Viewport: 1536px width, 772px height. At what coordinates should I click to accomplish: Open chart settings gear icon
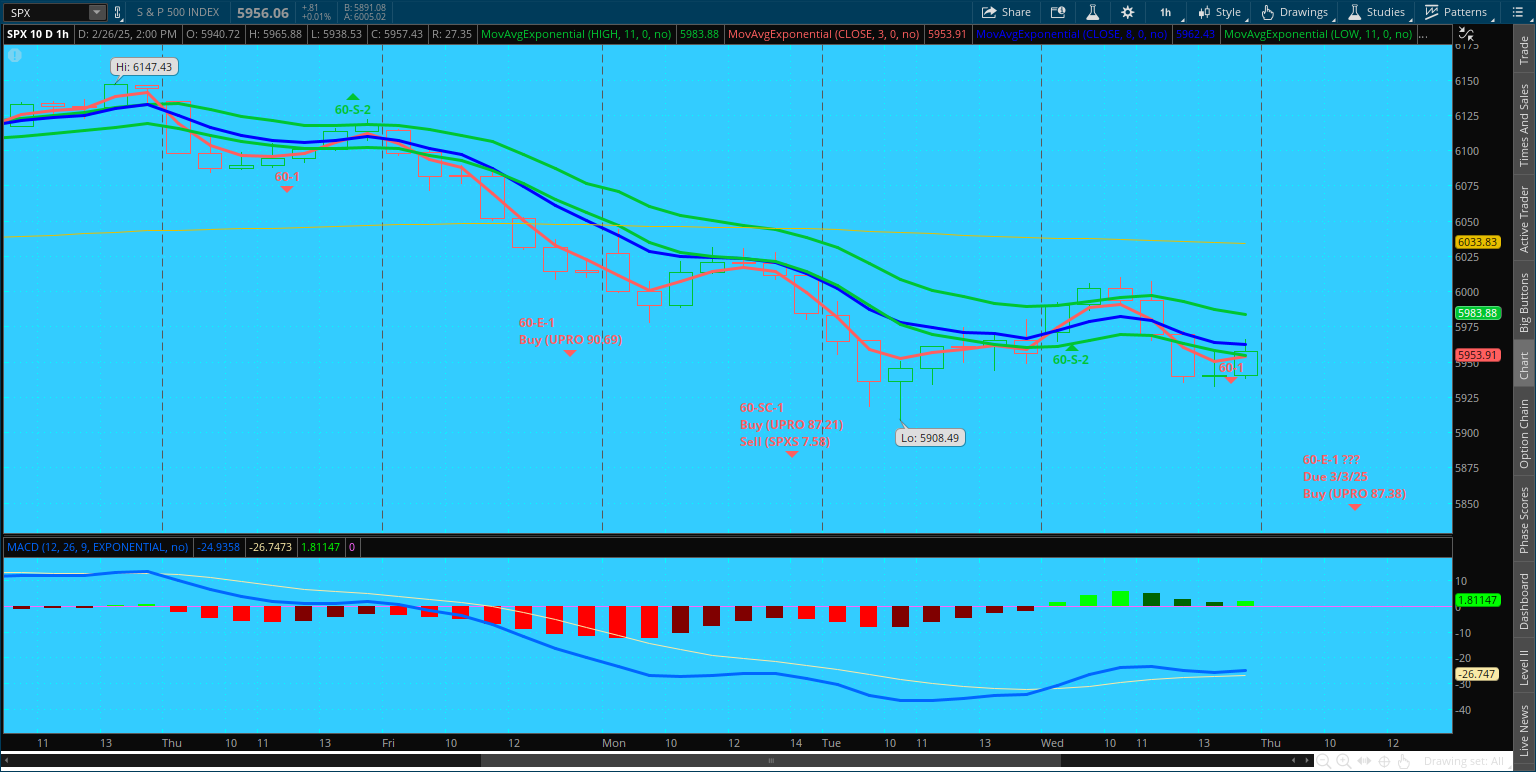(x=1128, y=12)
